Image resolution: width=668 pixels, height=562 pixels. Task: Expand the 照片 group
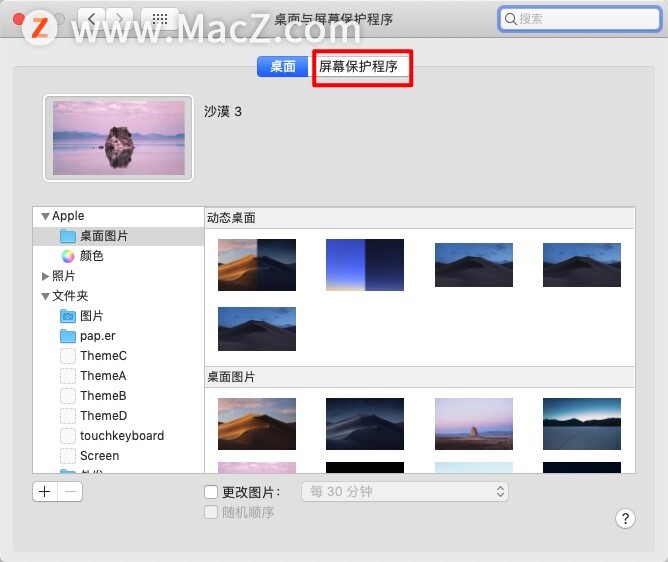coord(45,277)
